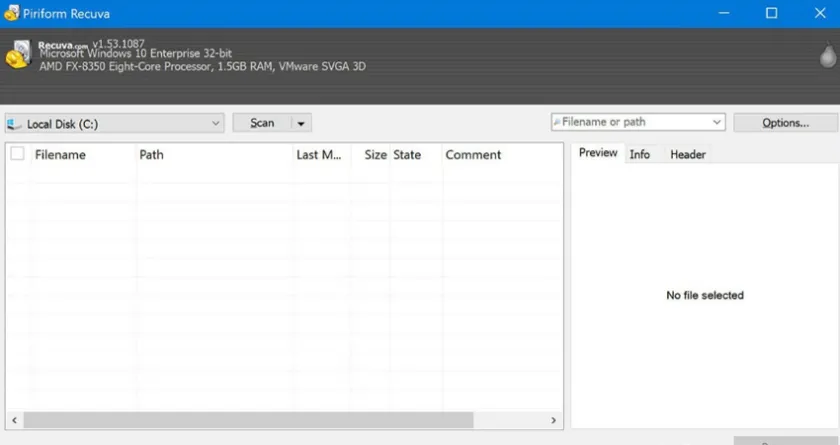Click the Piriform pear icon in header
Image resolution: width=840 pixels, height=445 pixels.
pyautogui.click(x=826, y=54)
